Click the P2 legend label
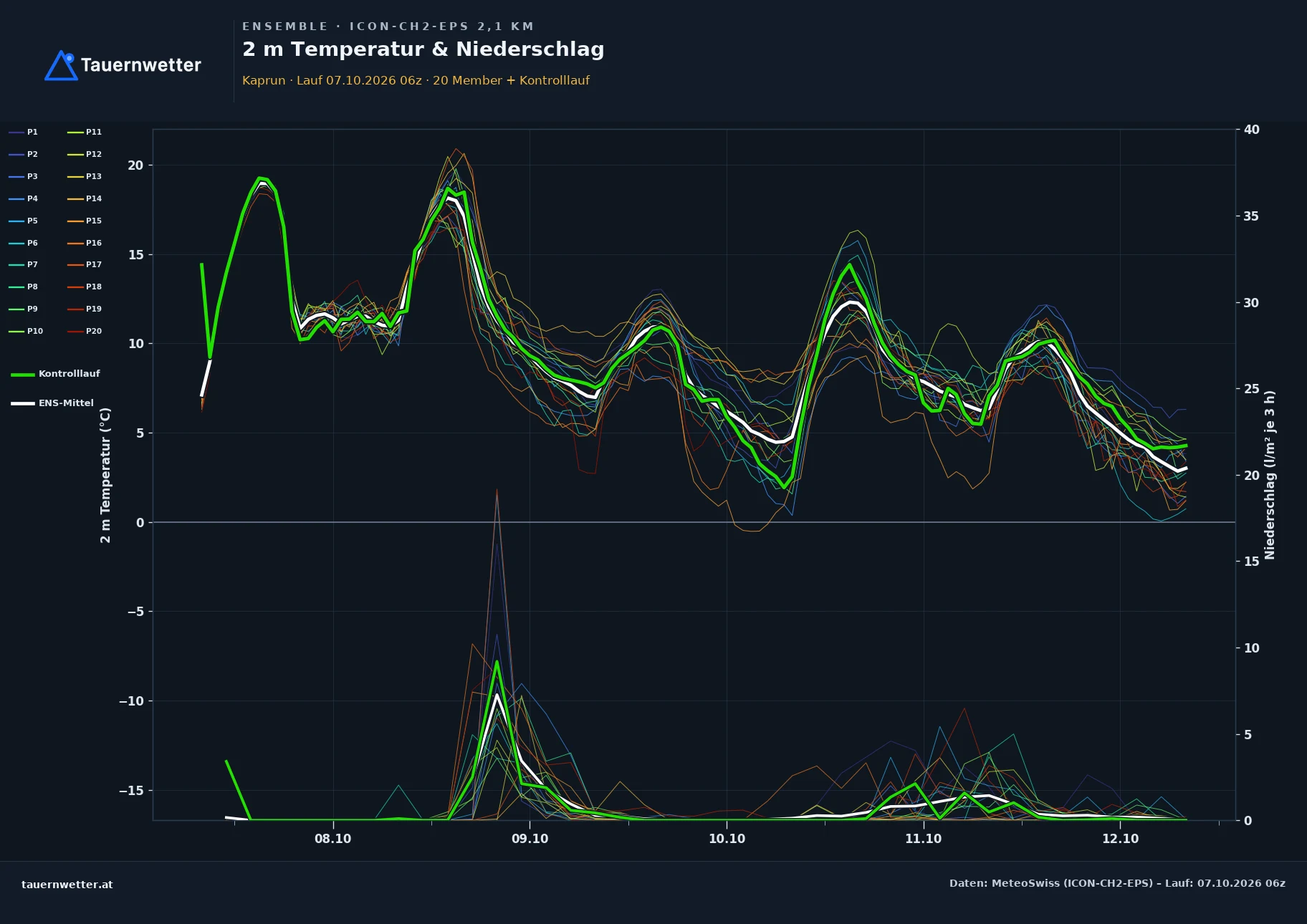1307x924 pixels. [x=32, y=155]
